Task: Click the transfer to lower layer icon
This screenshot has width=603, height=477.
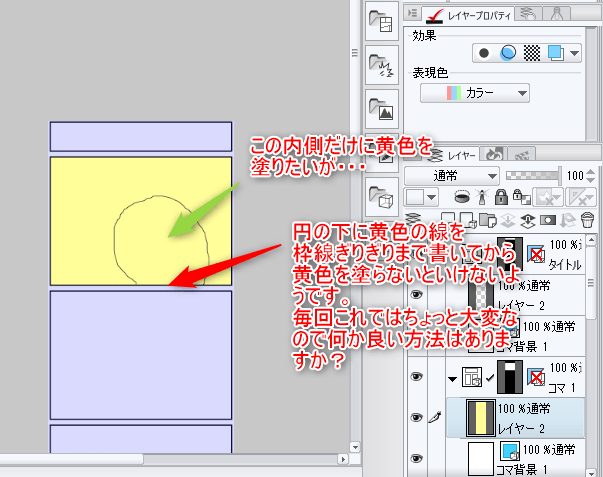Action: (508, 221)
